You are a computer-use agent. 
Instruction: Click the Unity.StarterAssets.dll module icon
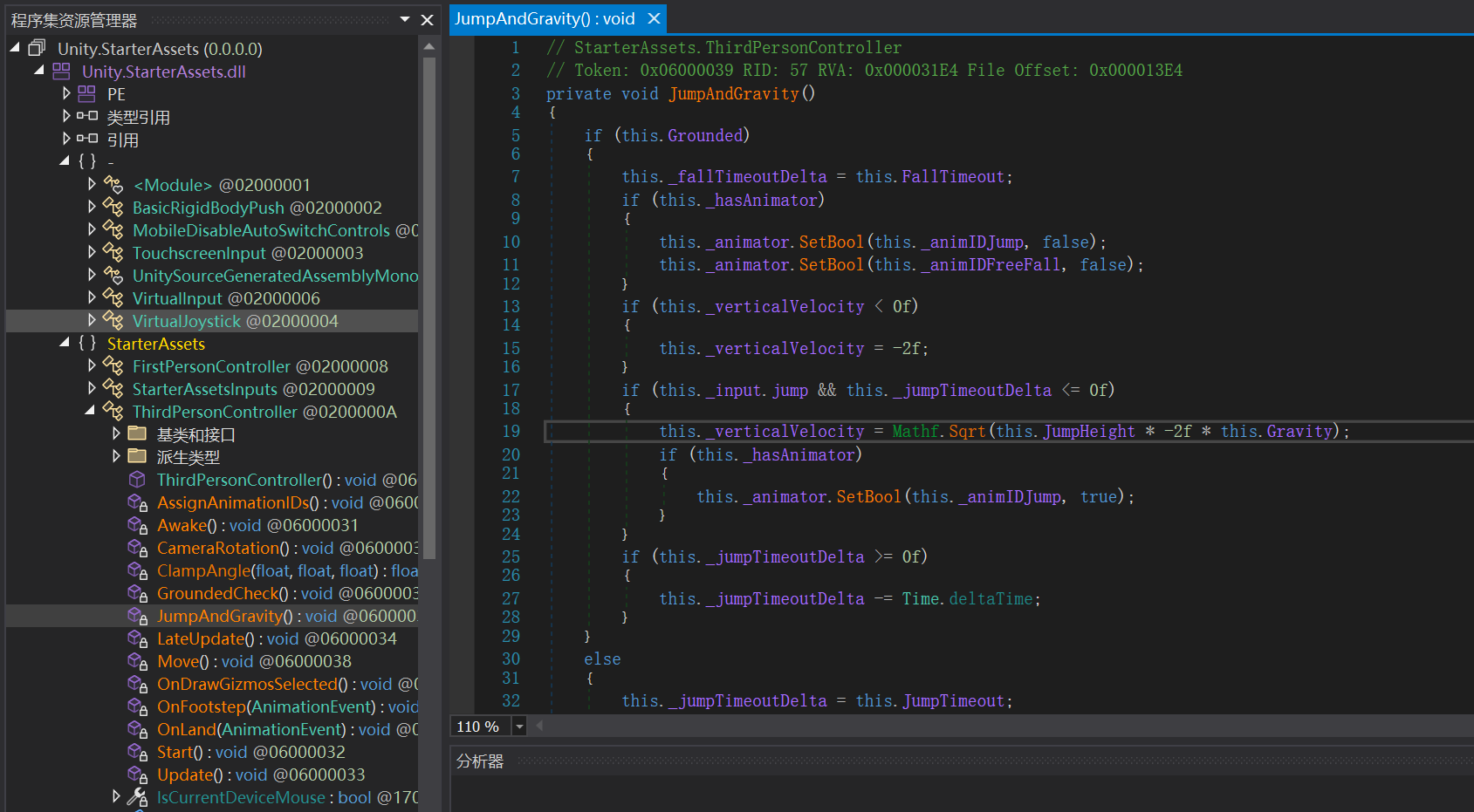(61, 72)
